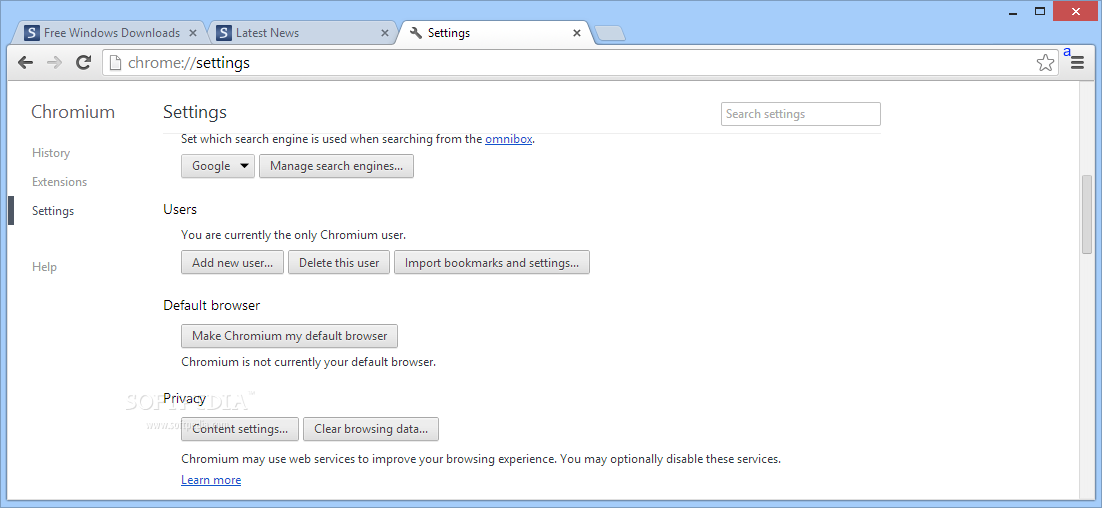This screenshot has width=1102, height=508.
Task: Close the Settings tab
Action: [577, 33]
